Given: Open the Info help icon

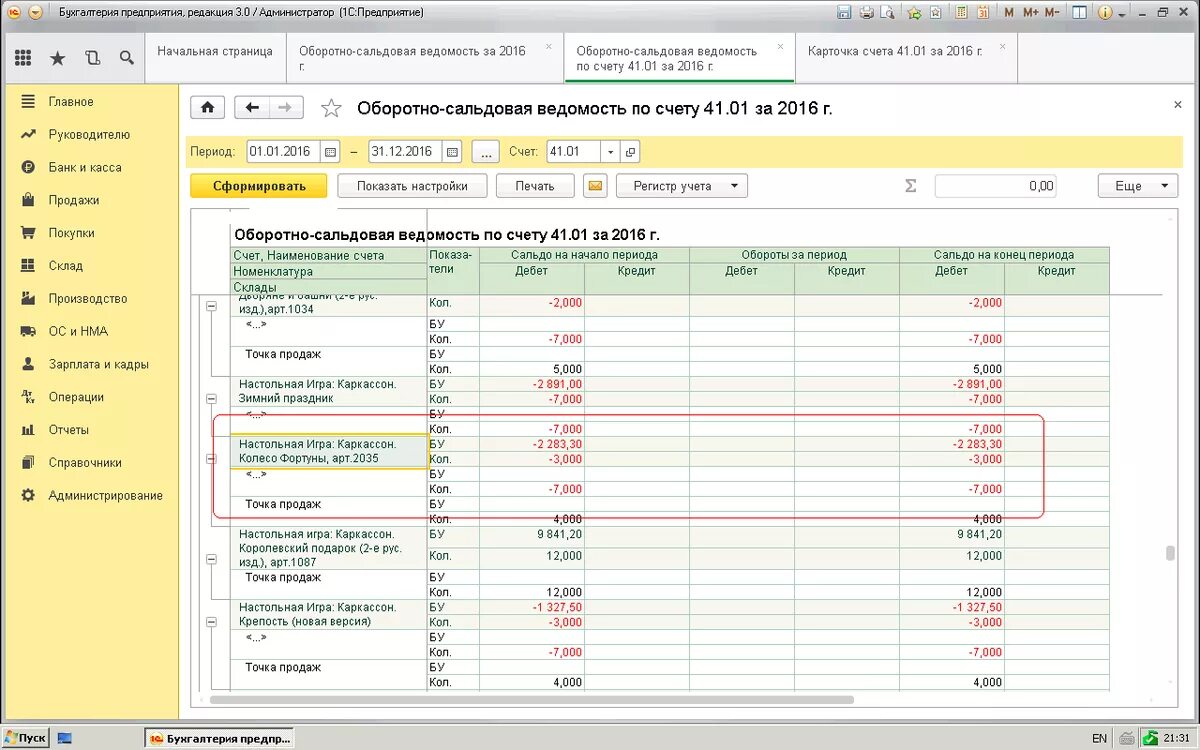Looking at the screenshot, I should point(1105,13).
